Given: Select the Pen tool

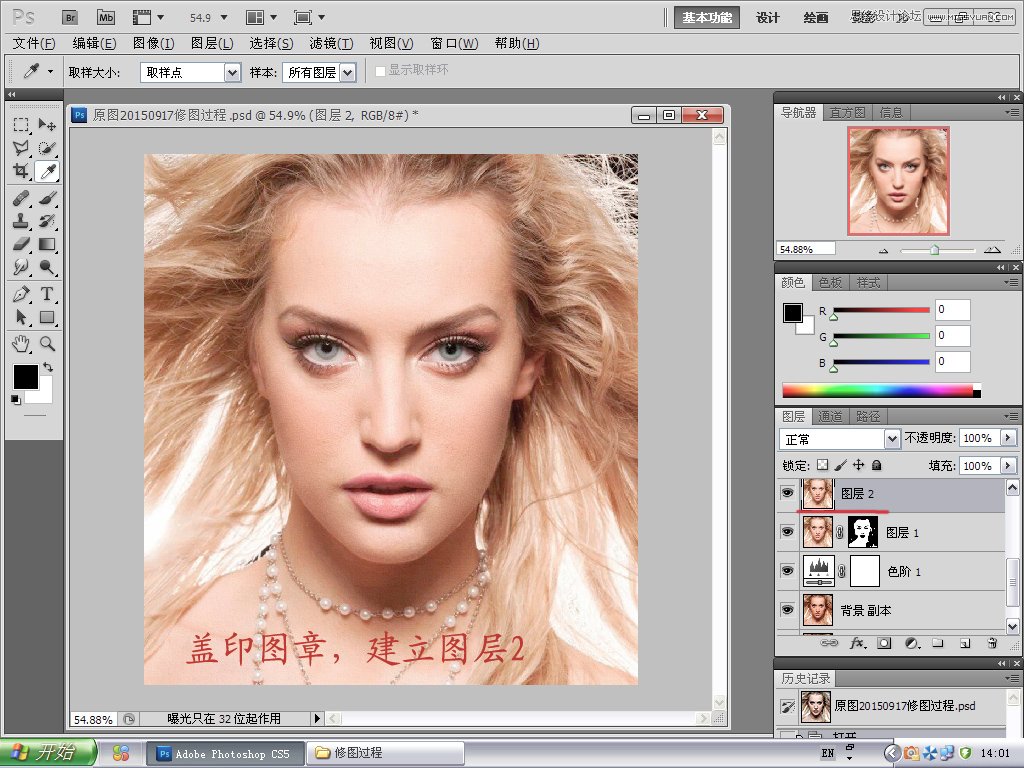Looking at the screenshot, I should pos(21,294).
